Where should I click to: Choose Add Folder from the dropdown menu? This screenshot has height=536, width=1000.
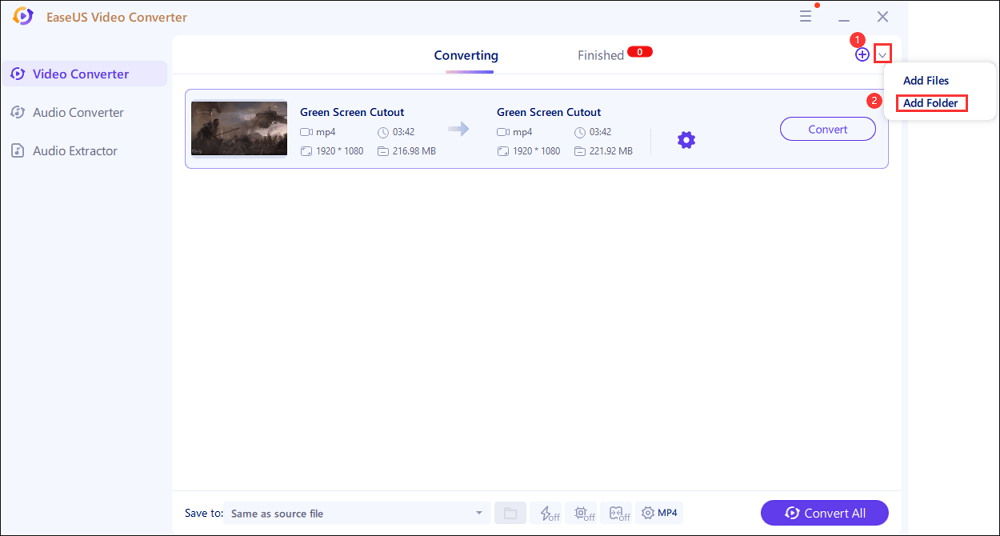(x=930, y=103)
